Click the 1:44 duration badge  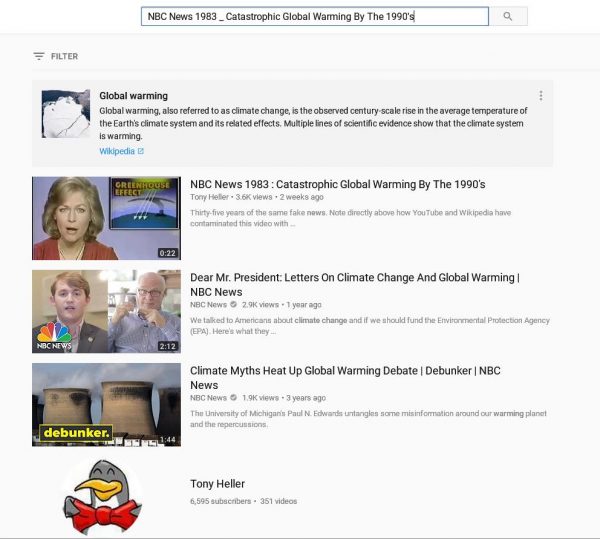[x=168, y=440]
